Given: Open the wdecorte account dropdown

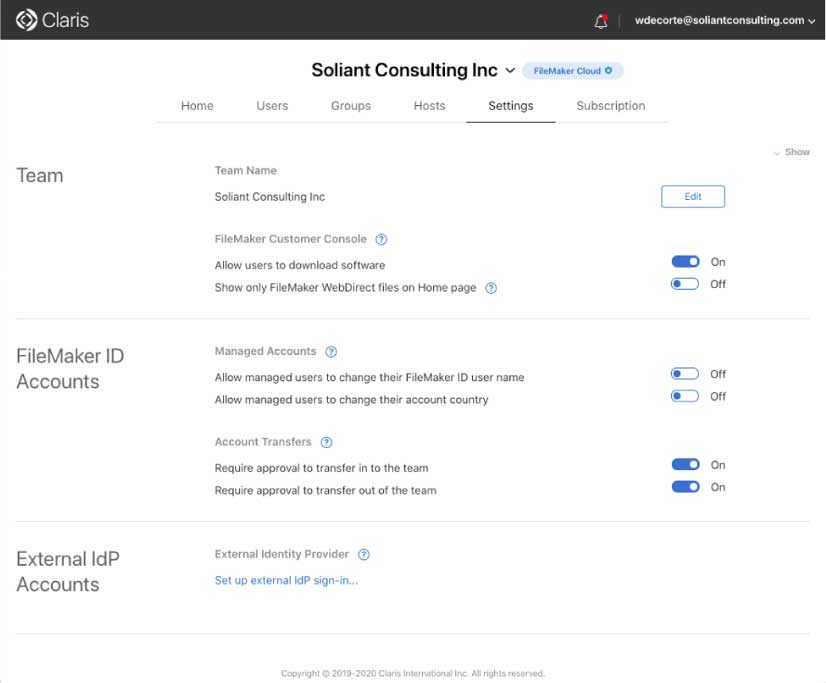Looking at the screenshot, I should 725,21.
